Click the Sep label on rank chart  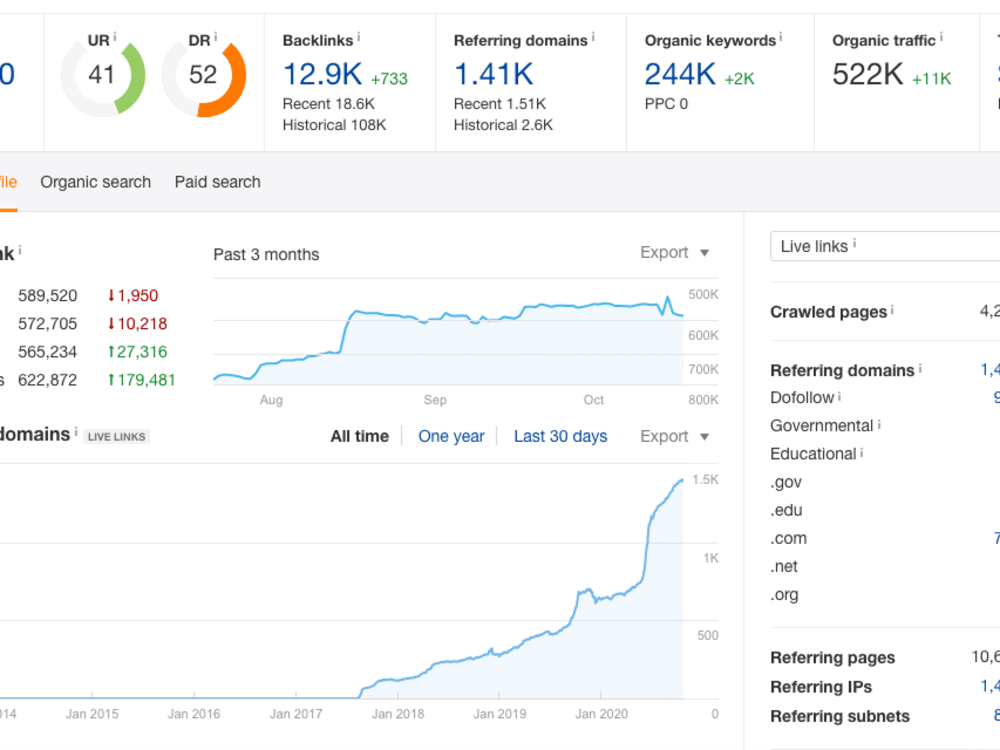pos(435,400)
